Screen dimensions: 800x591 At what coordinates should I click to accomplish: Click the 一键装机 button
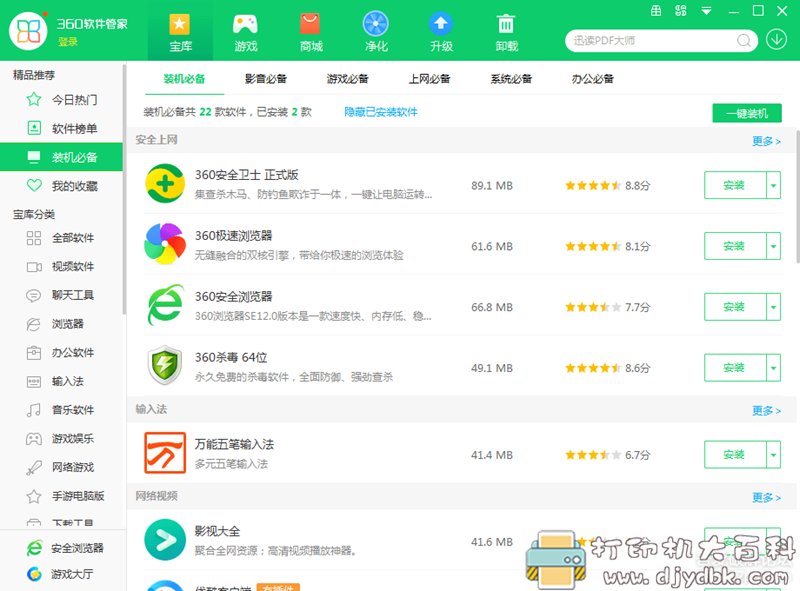pos(747,113)
